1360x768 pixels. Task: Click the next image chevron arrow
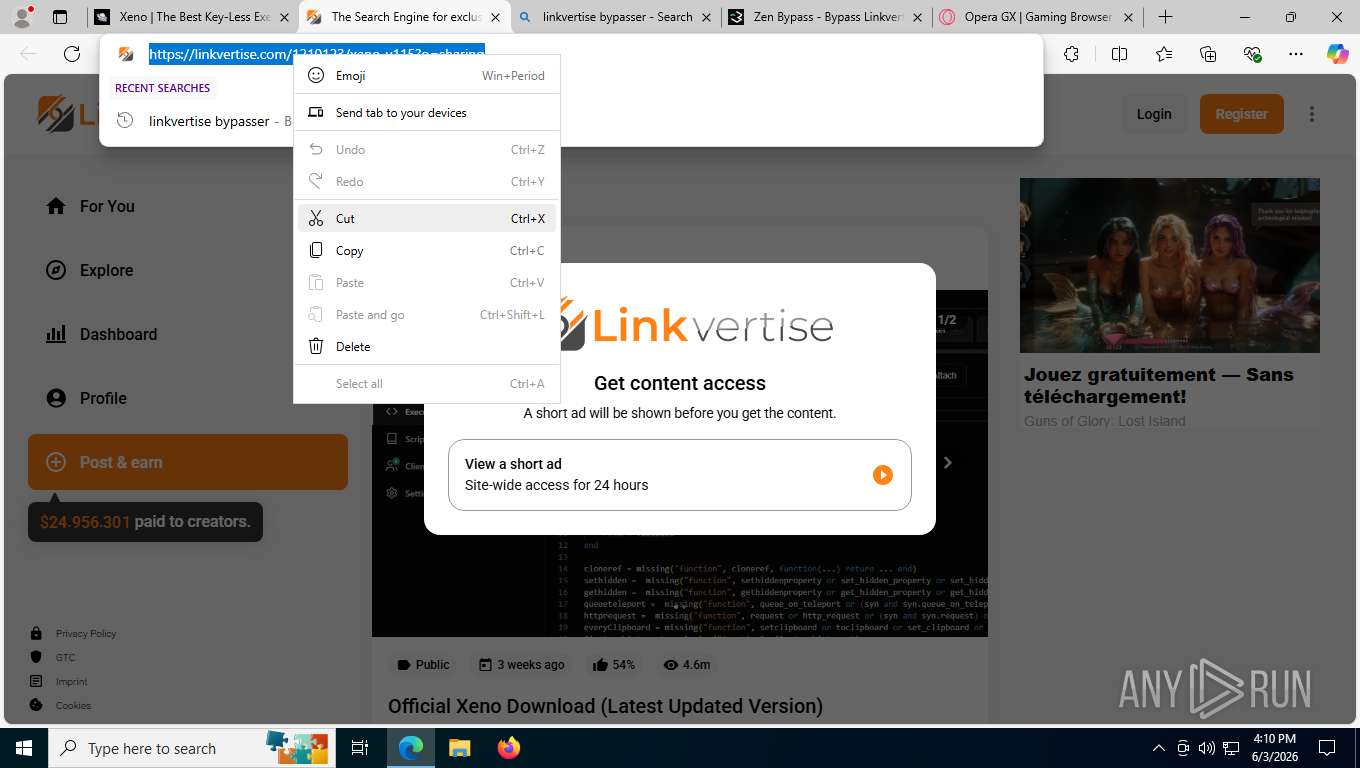[x=947, y=463]
